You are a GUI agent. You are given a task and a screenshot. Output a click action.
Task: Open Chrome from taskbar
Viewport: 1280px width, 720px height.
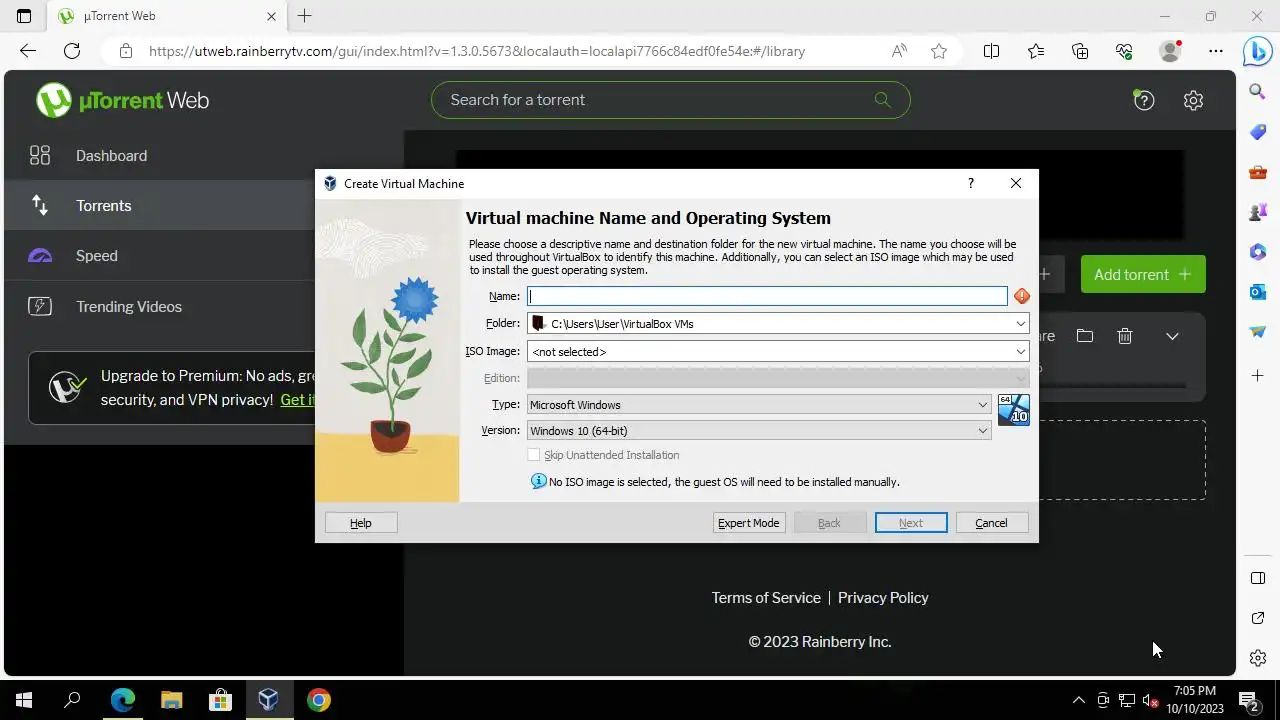[x=318, y=700]
